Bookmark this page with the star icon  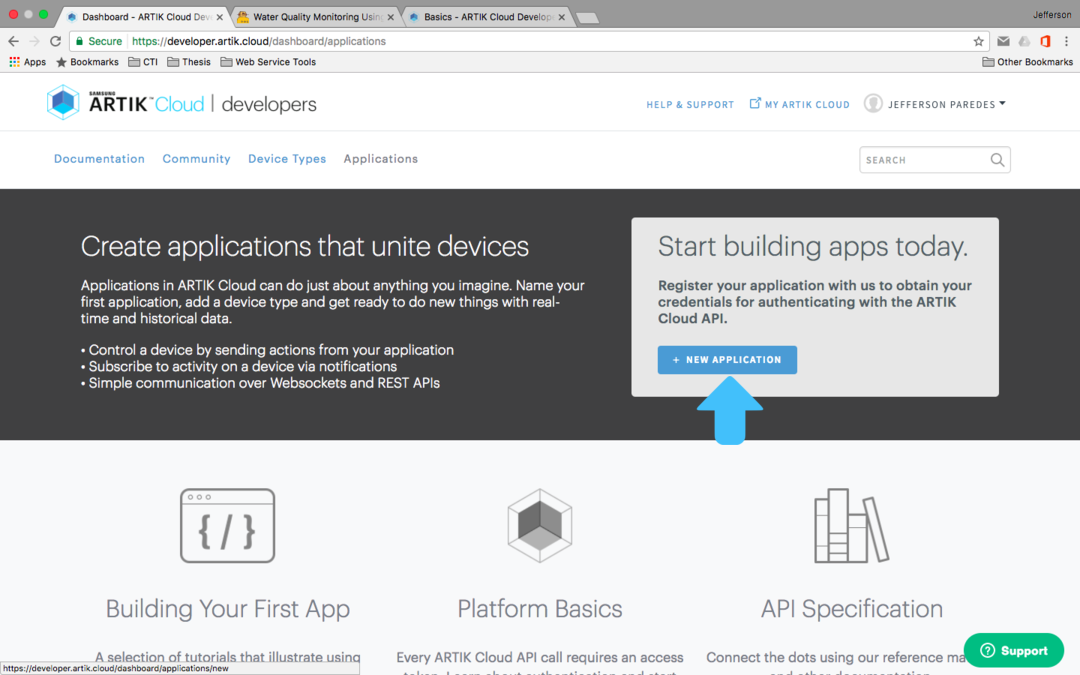point(978,41)
